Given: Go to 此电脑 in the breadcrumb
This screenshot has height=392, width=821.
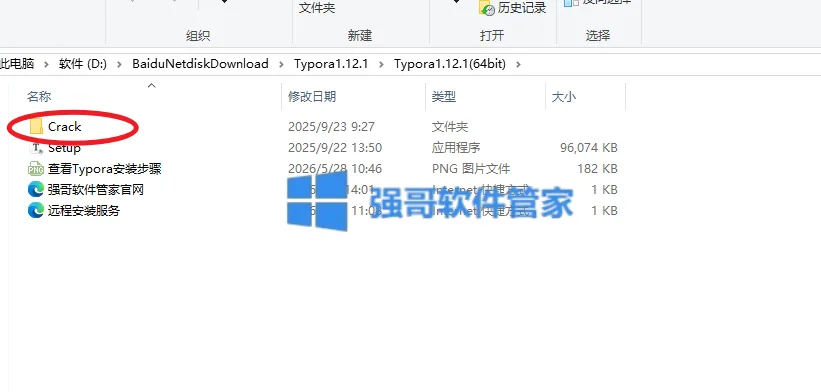Looking at the screenshot, I should pos(17,64).
